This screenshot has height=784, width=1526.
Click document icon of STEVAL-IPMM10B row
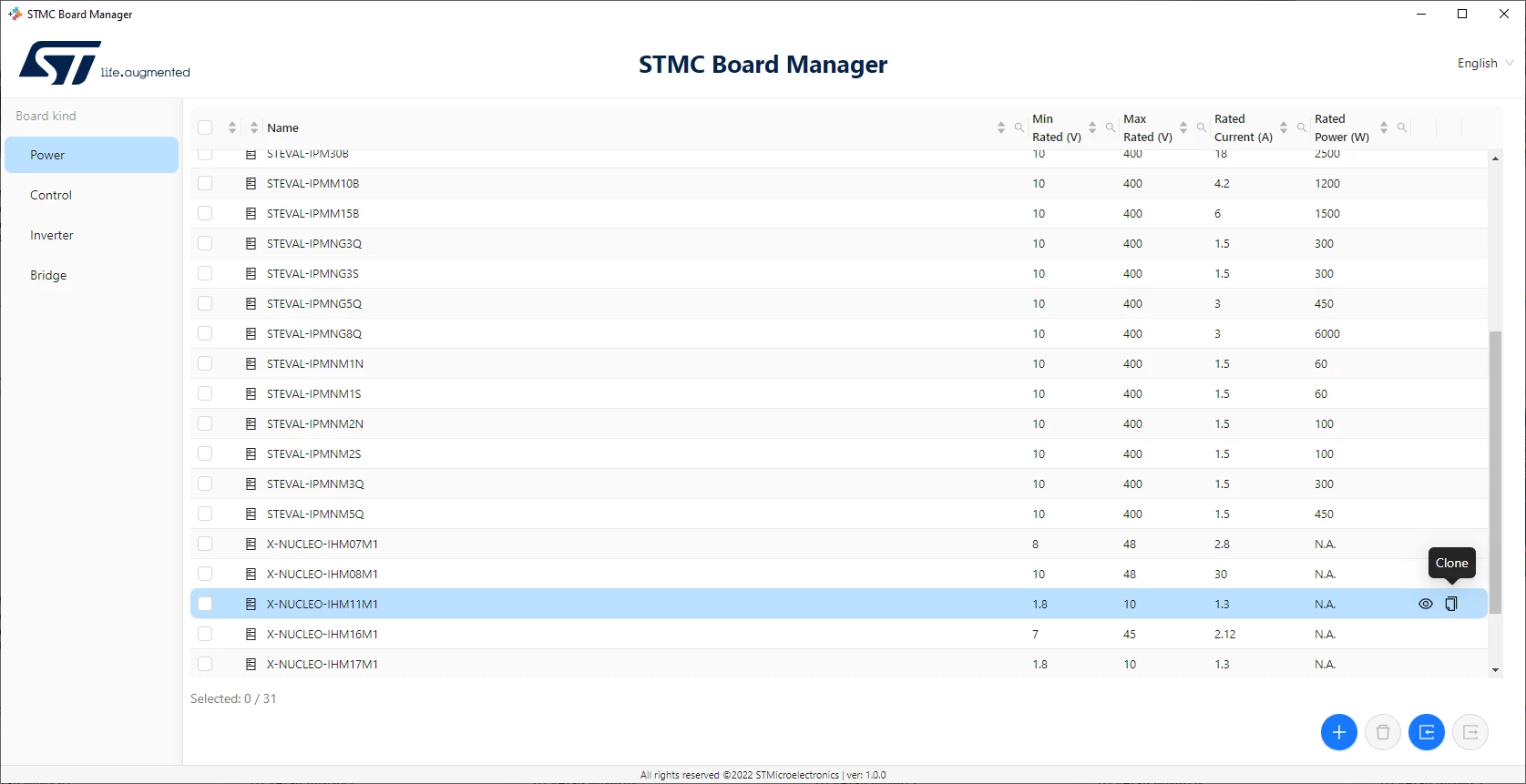click(x=251, y=183)
